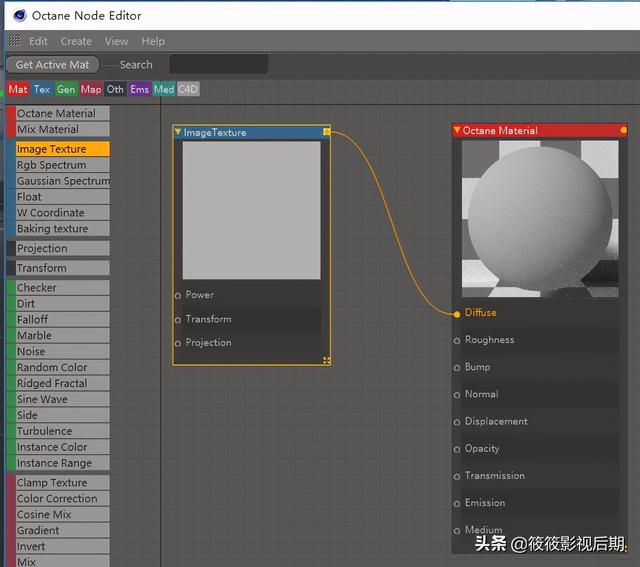
Task: Select Image Texture in node list
Action: pyautogui.click(x=62, y=149)
